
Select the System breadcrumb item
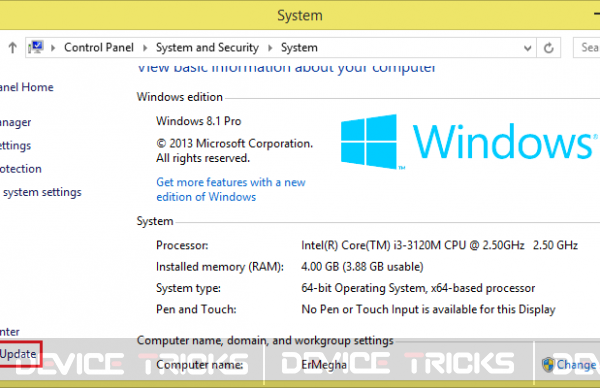coord(299,47)
